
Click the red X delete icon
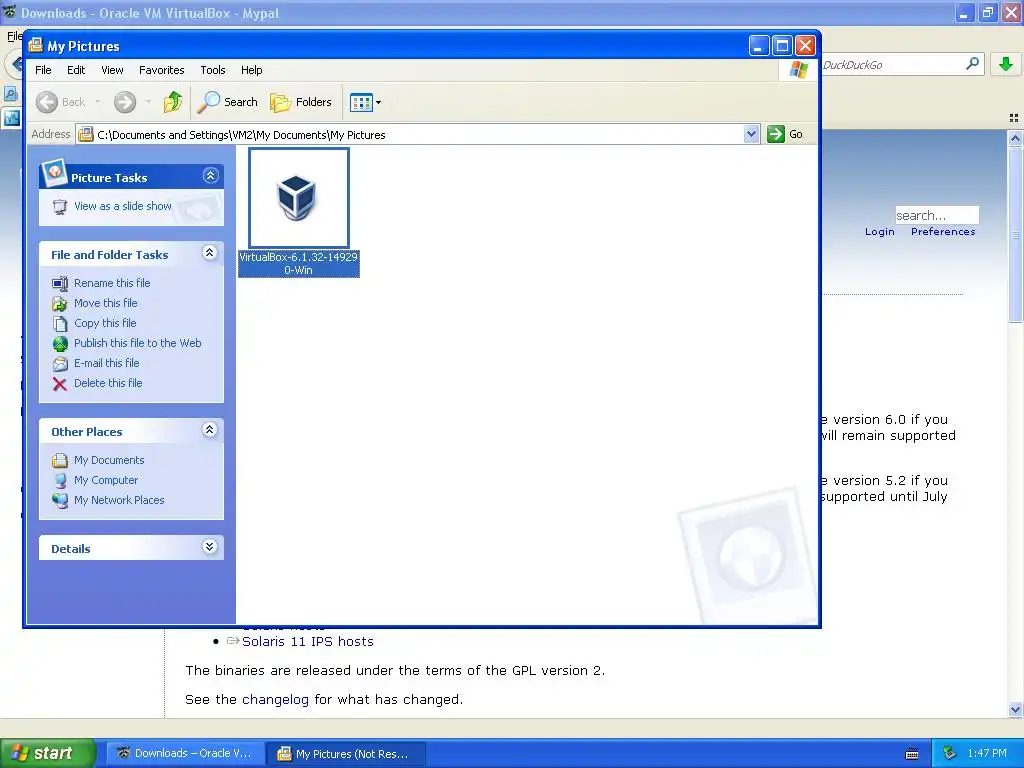click(59, 384)
